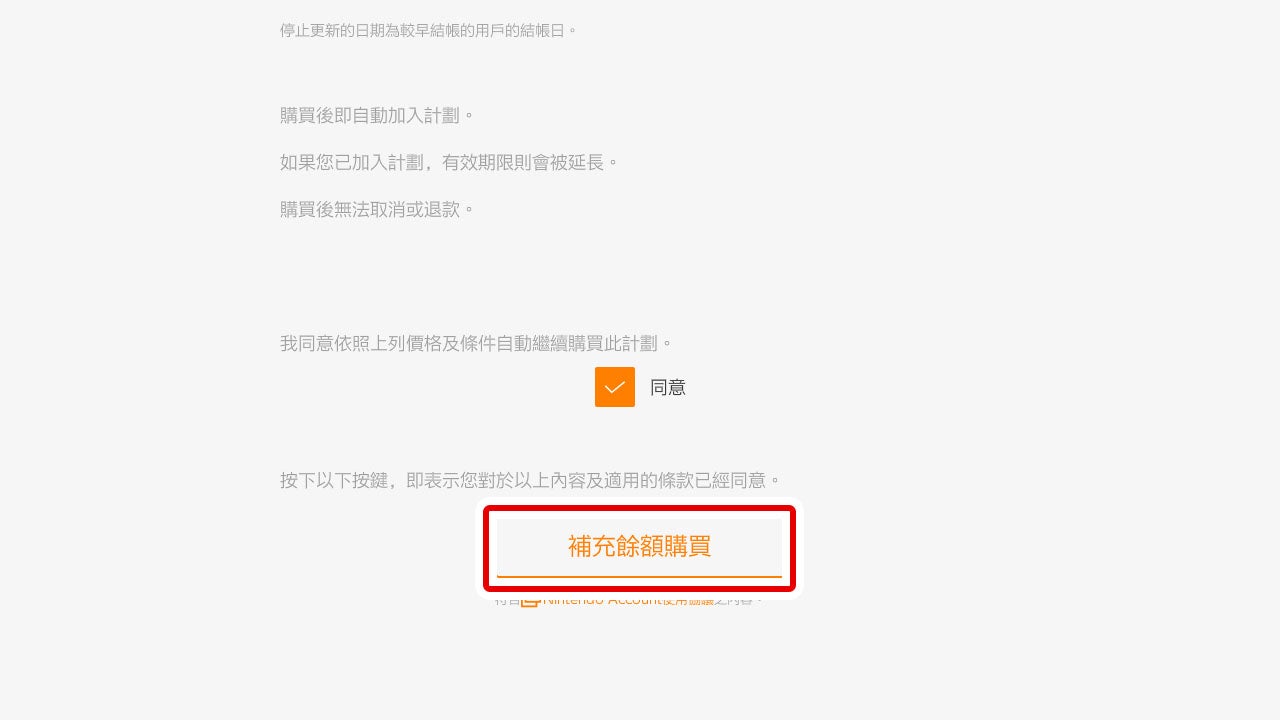
Task: Select the line 如果您已加入計劃，有效期限則會被延長
Action: coord(450,162)
